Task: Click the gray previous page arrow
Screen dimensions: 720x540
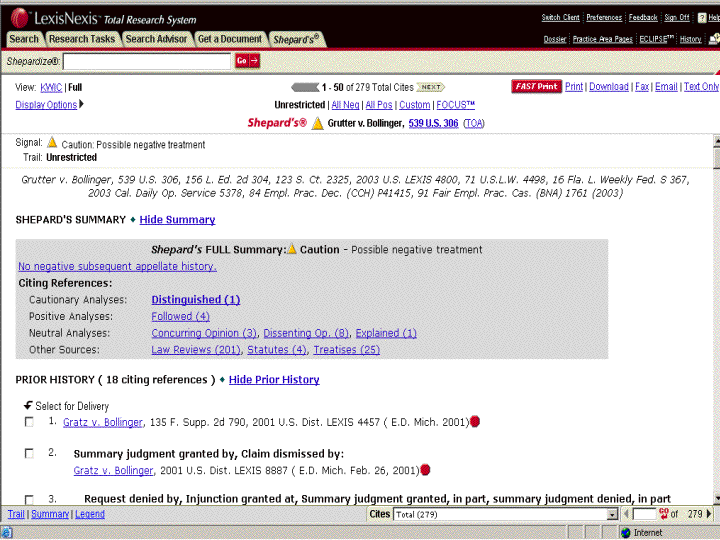Action: coord(305,87)
